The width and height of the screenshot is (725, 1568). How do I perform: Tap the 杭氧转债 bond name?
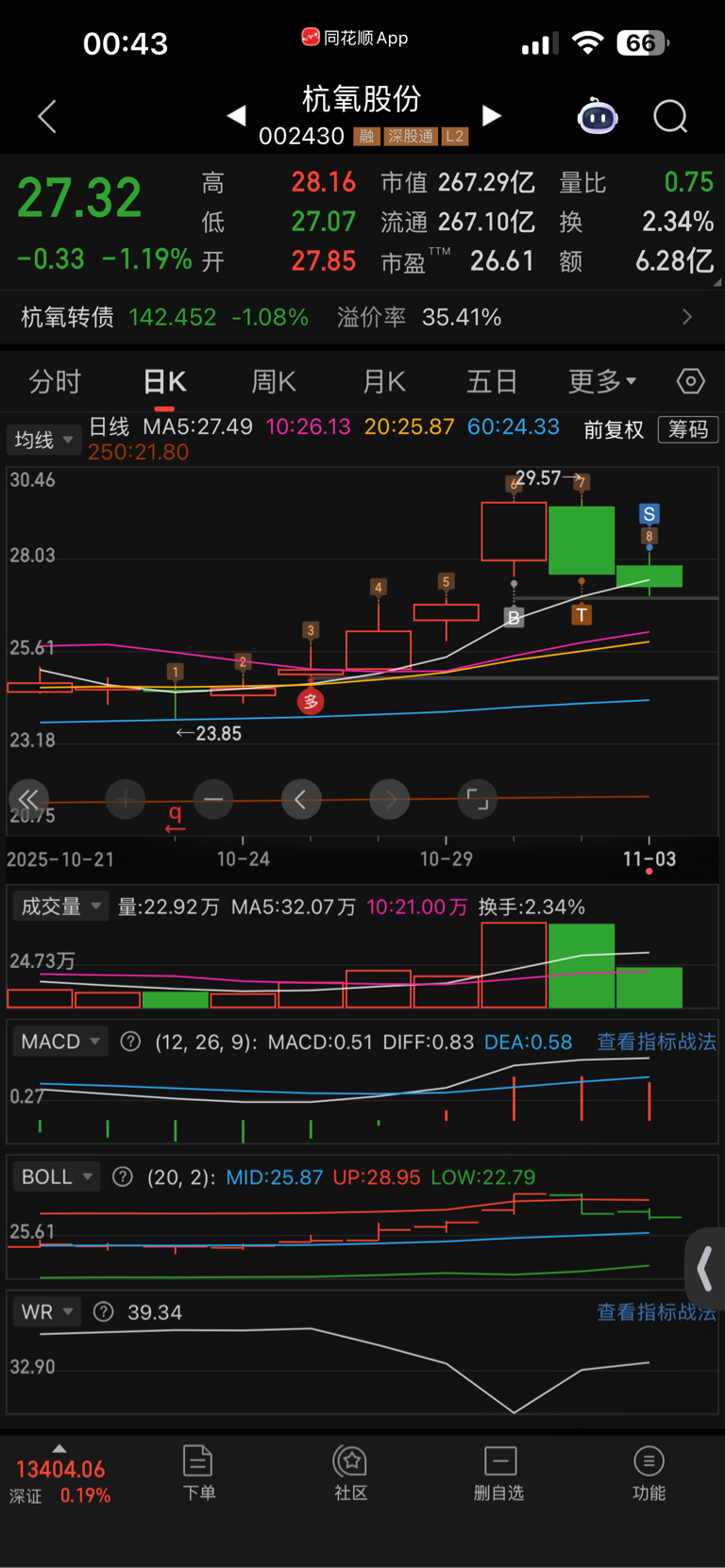[67, 317]
